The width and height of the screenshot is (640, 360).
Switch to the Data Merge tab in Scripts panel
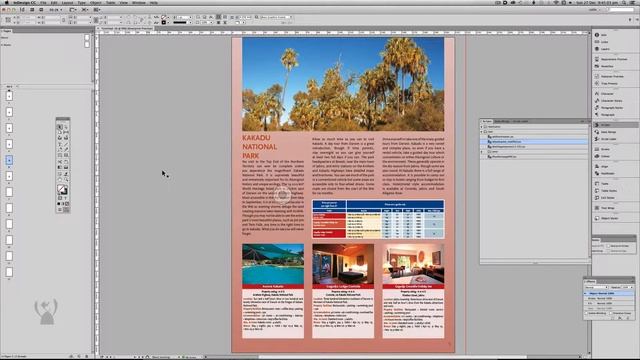502,121
